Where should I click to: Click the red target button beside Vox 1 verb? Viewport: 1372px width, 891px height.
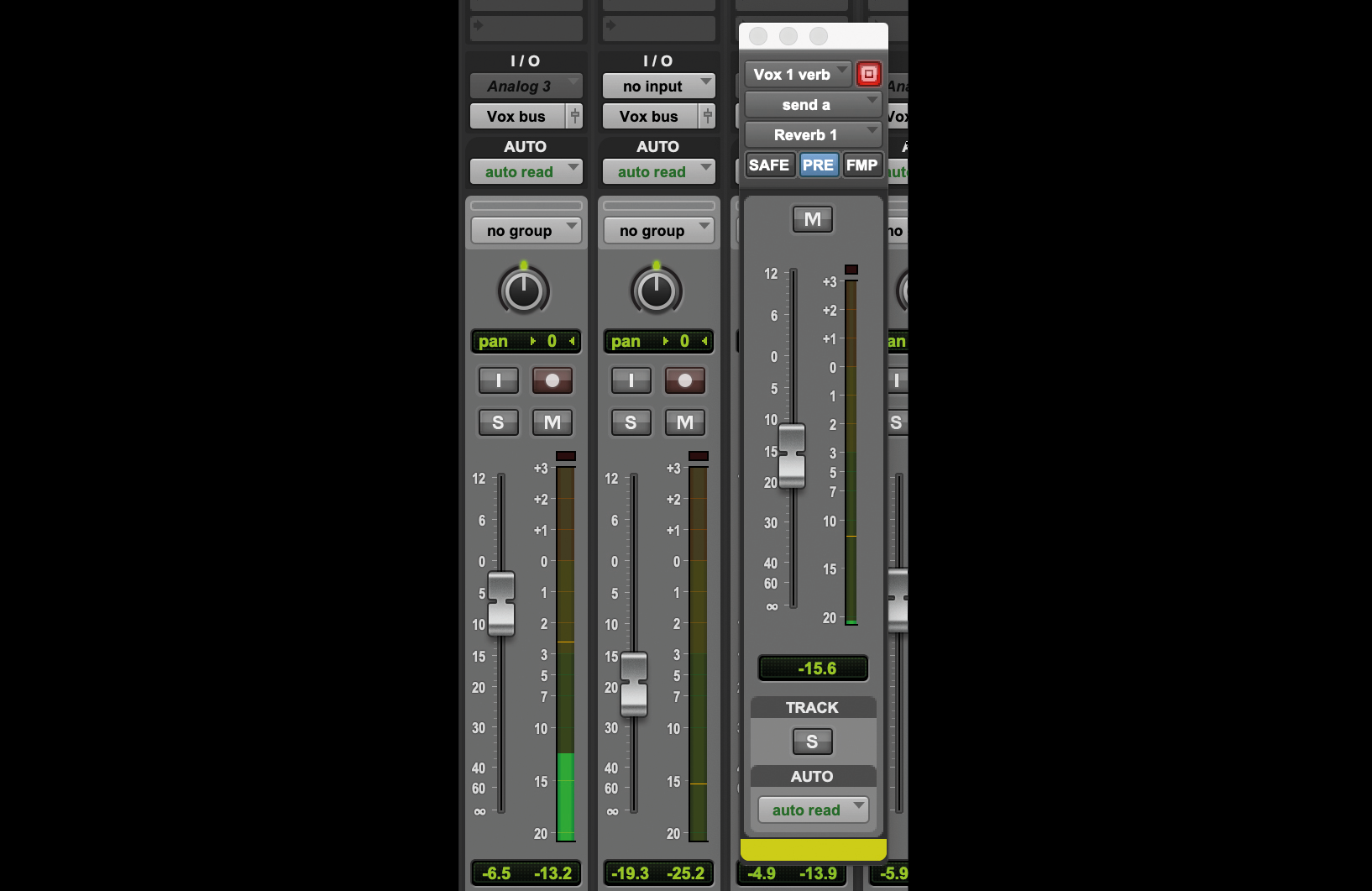868,74
